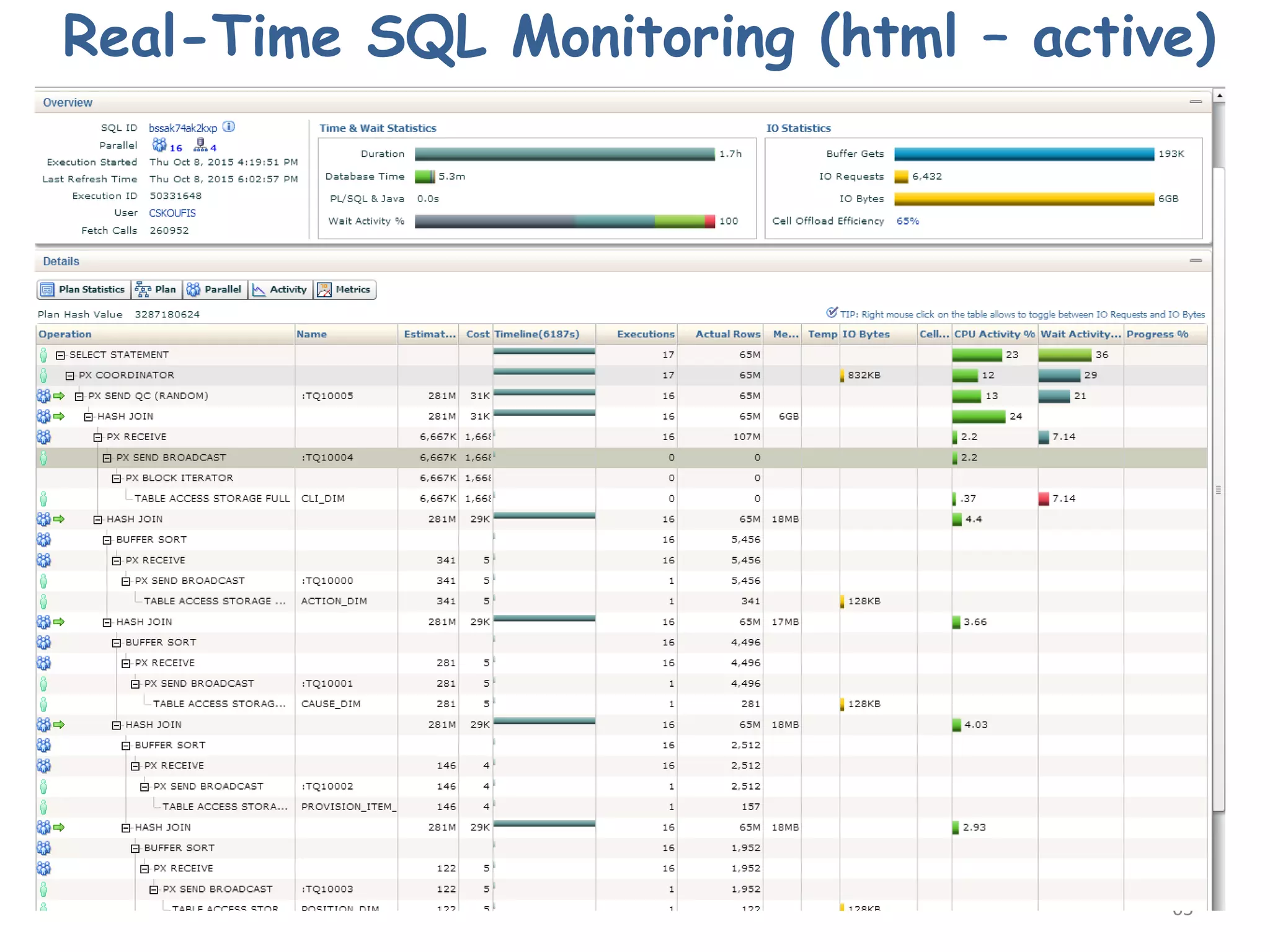Open the CSKOUFIS user link
This screenshot has height=952, width=1270.
tap(172, 213)
